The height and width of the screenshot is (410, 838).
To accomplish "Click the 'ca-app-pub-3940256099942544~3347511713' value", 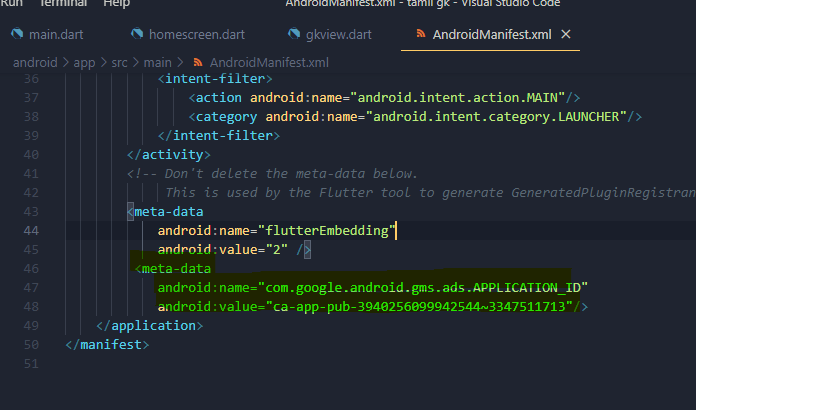I will pyautogui.click(x=420, y=307).
